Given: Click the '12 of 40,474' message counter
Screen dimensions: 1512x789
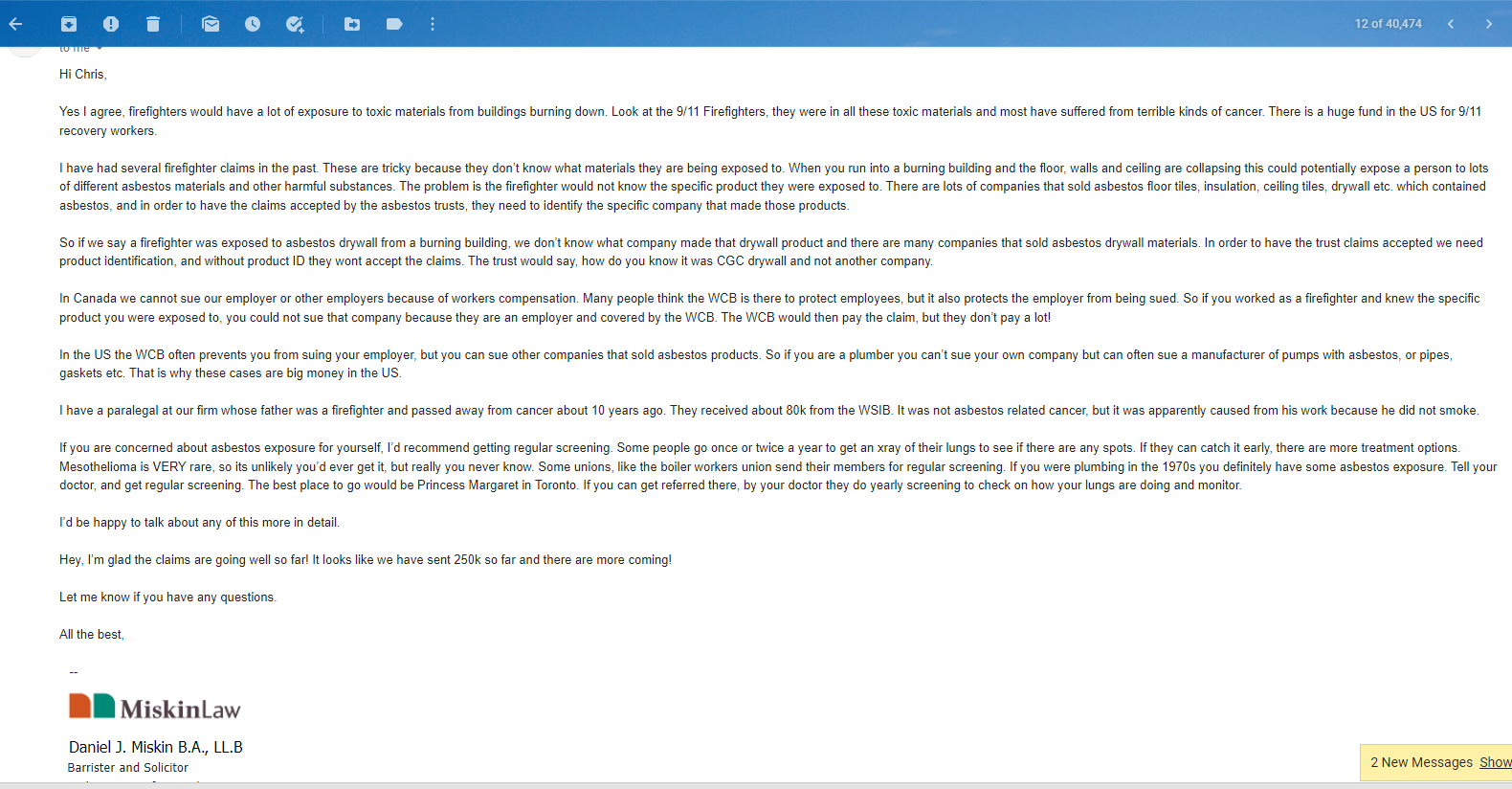Looking at the screenshot, I should tap(1388, 24).
